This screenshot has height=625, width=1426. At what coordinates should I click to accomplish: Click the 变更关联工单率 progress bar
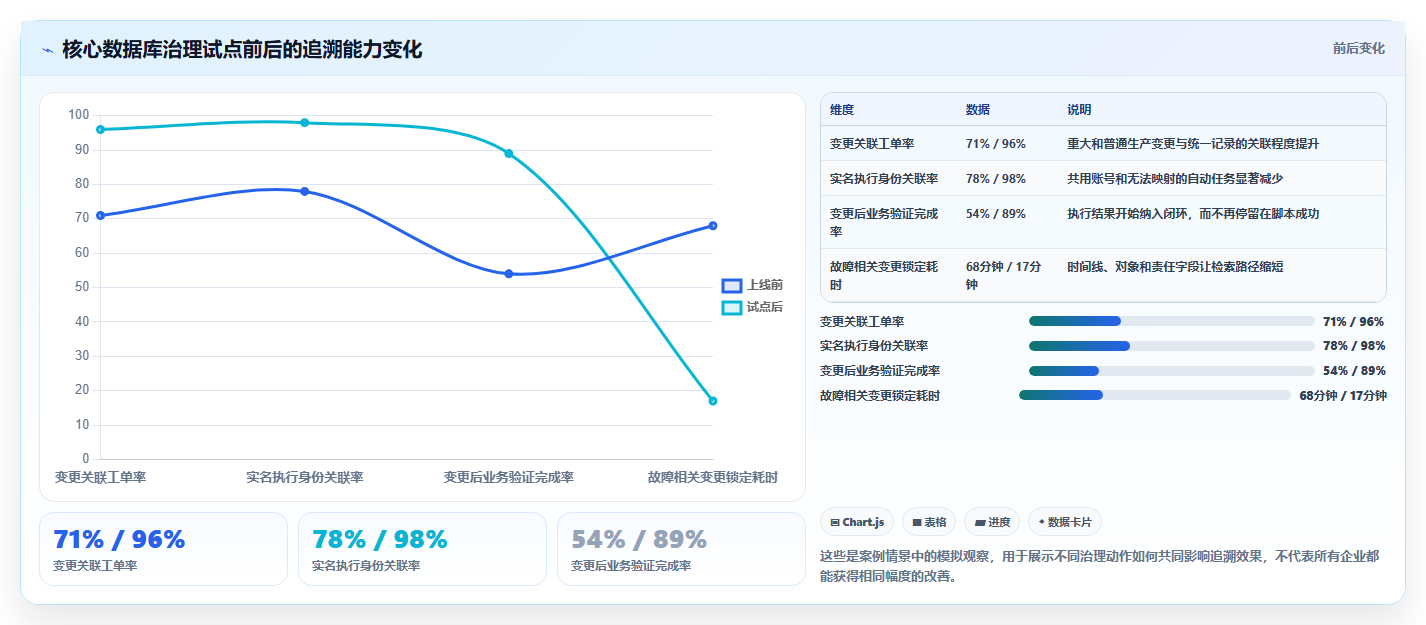pyautogui.click(x=1171, y=321)
